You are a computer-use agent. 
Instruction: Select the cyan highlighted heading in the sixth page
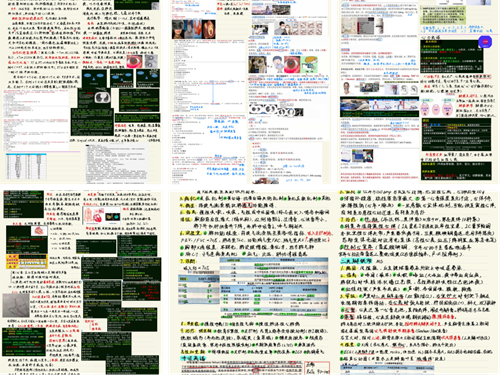pos(356,261)
